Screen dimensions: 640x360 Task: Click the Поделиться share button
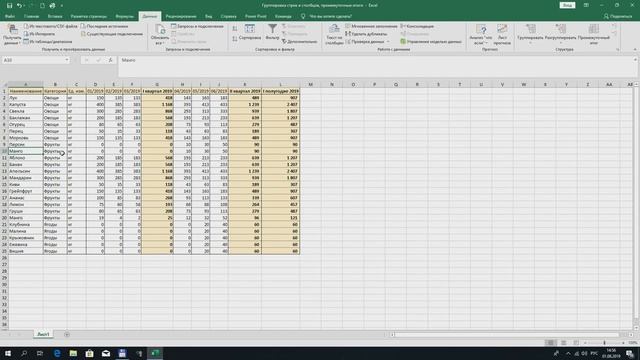pos(618,16)
